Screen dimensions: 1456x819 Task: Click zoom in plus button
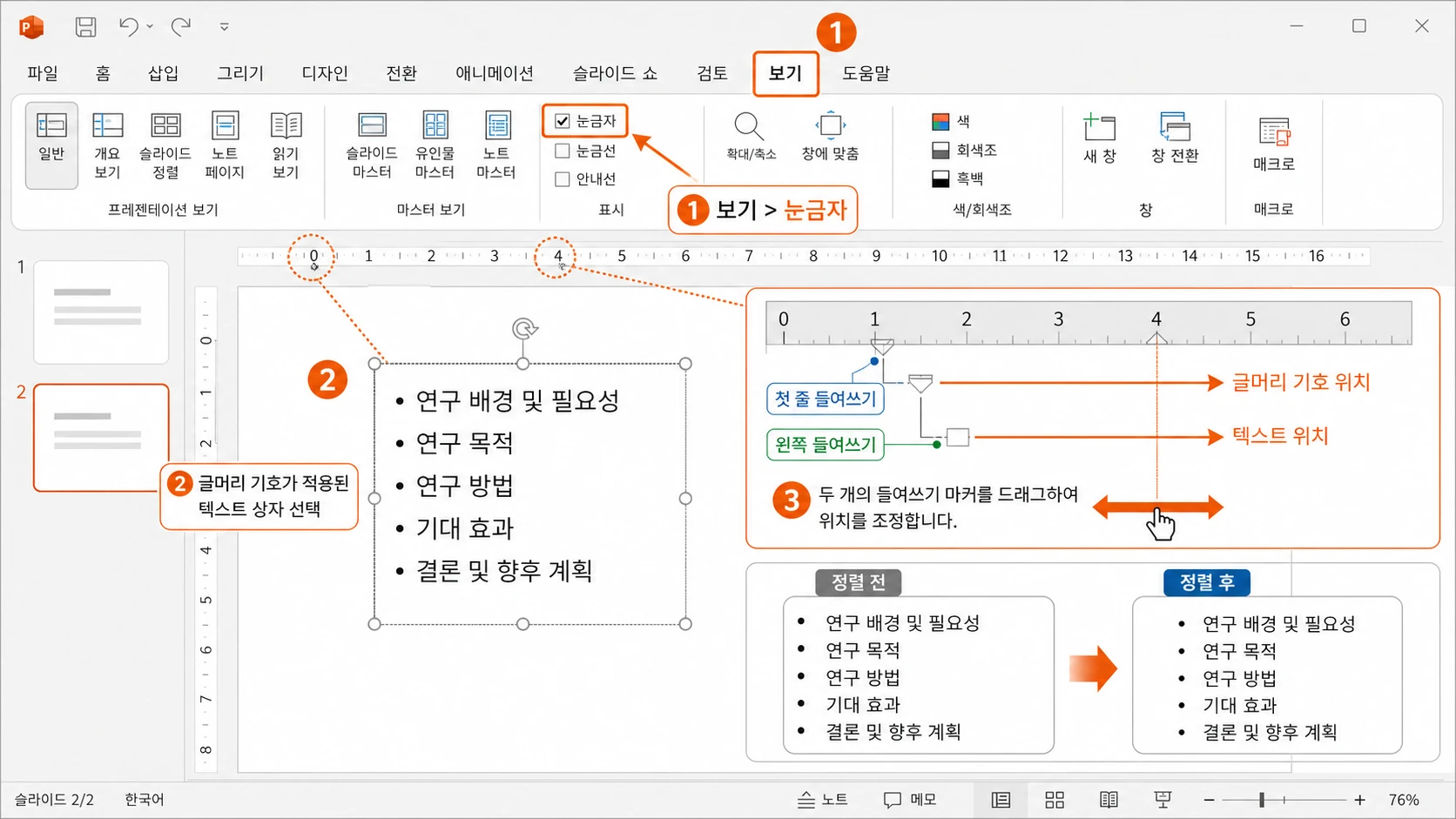[x=1359, y=799]
